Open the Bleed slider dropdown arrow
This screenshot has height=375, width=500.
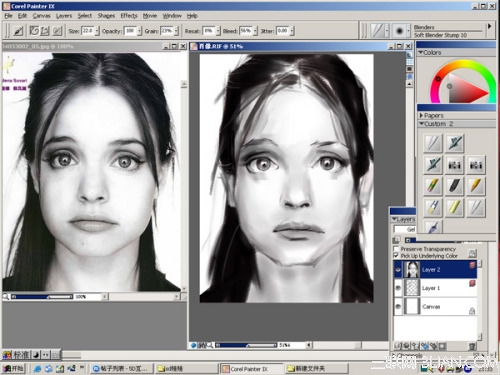(x=255, y=31)
